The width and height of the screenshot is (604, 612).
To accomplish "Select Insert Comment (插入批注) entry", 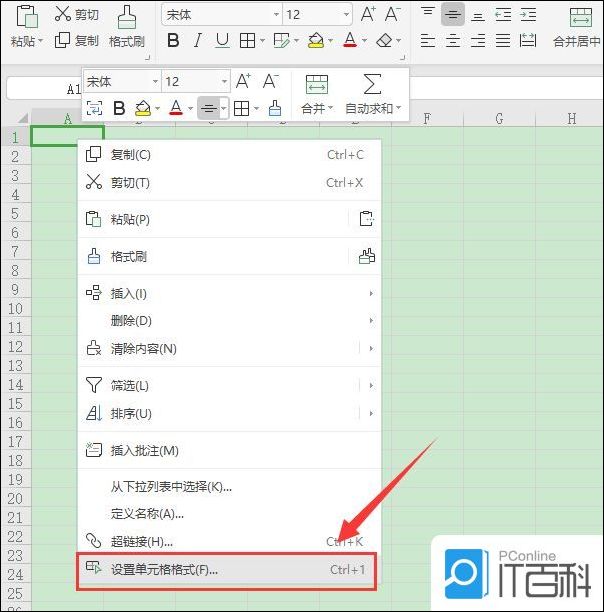I will [229, 450].
